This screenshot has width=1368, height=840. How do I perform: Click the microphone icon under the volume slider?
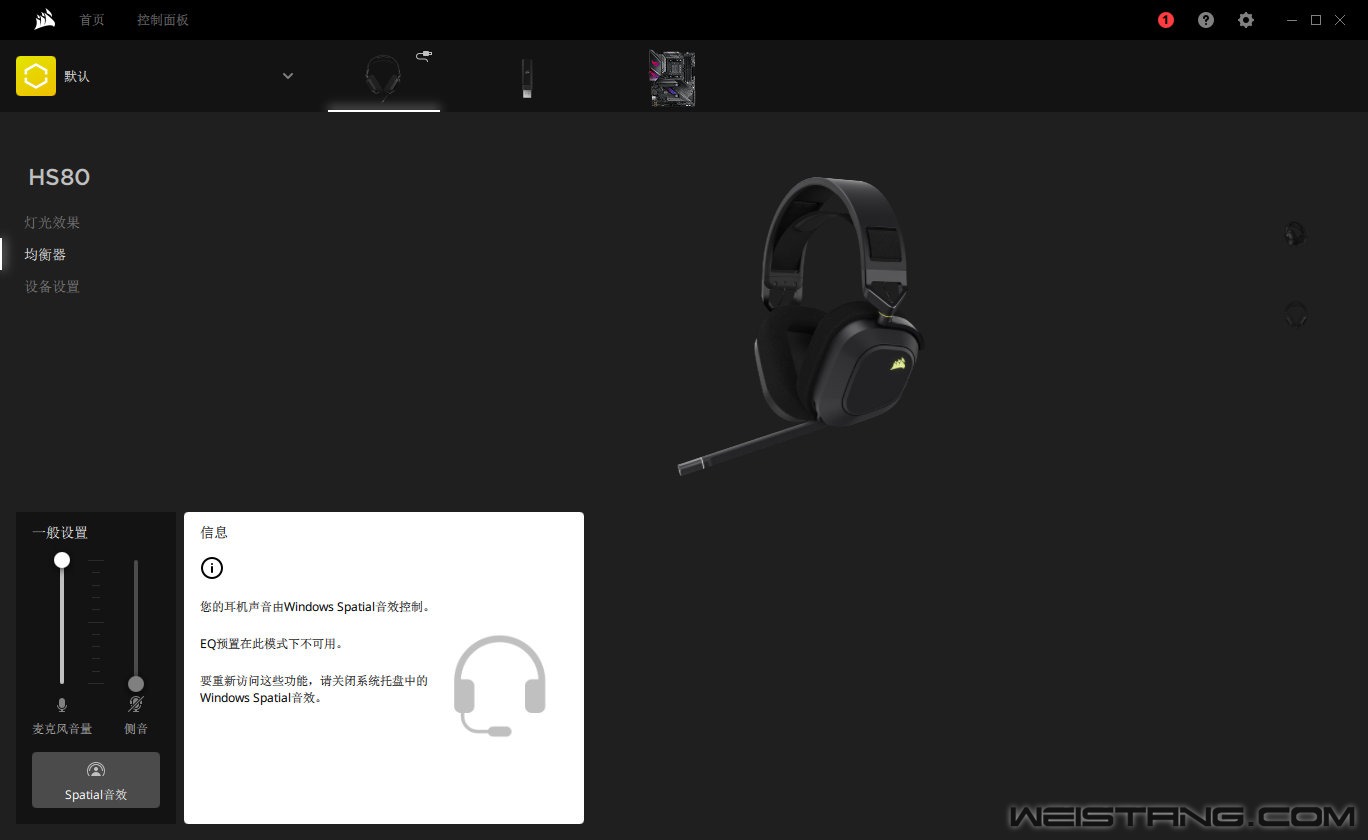(62, 704)
